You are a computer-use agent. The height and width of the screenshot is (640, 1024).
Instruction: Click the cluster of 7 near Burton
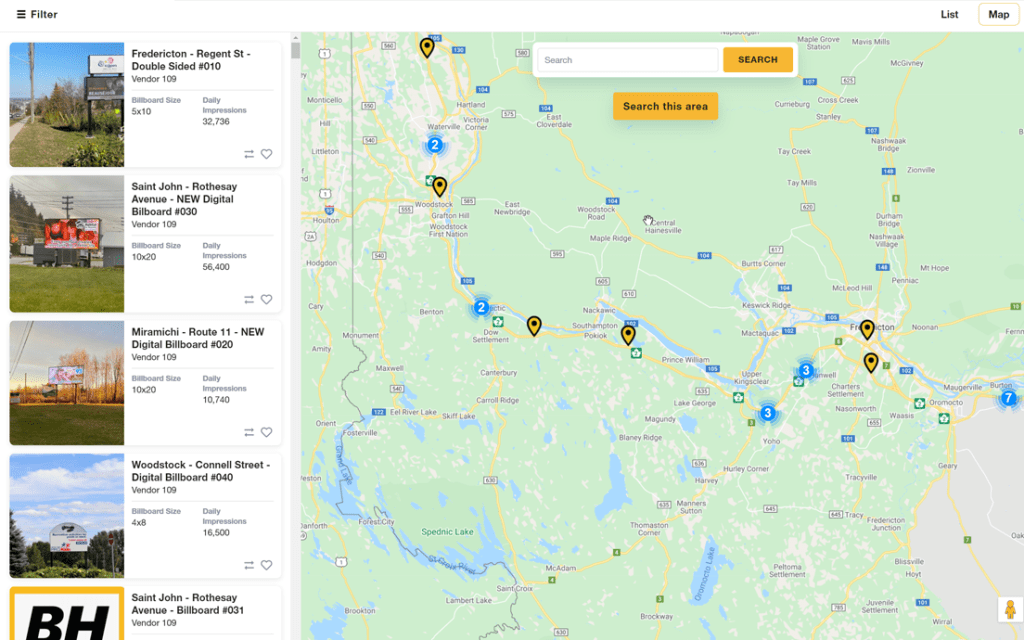1008,398
